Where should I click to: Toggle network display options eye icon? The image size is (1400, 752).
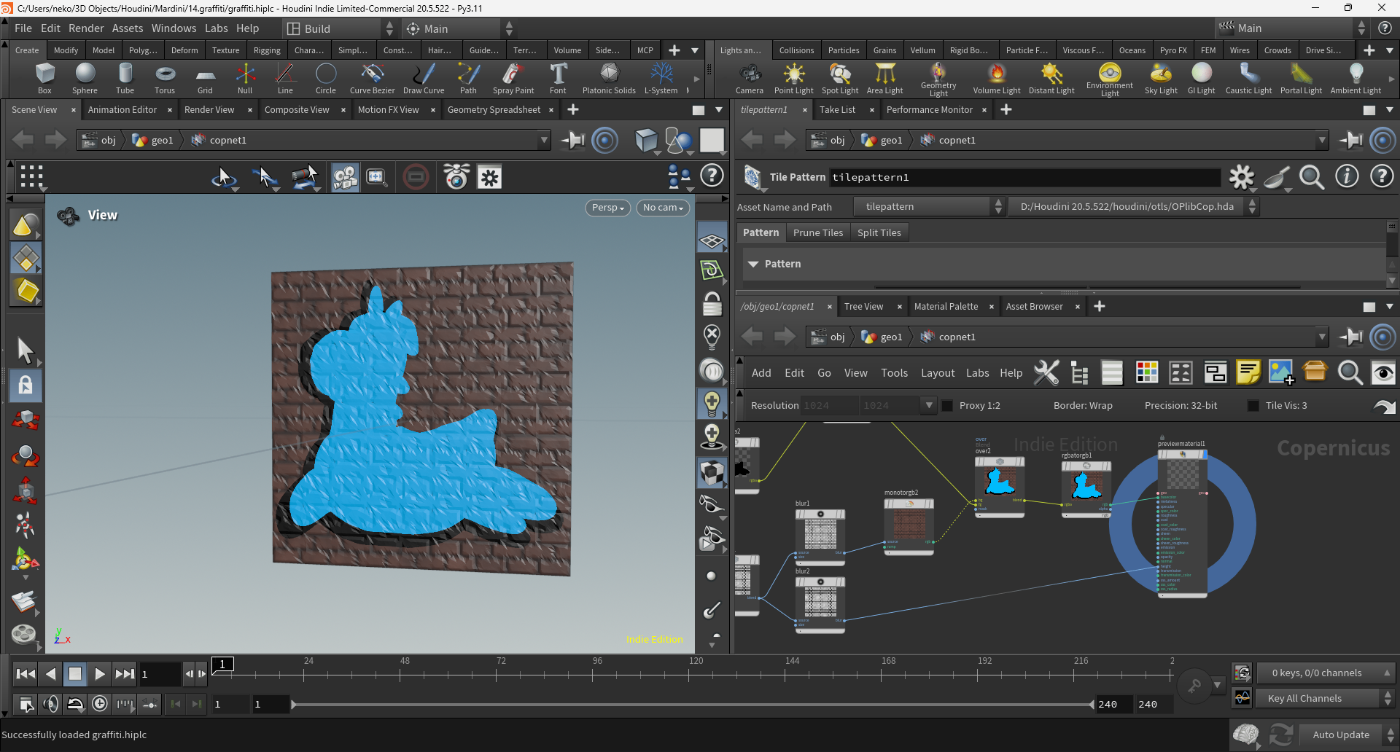[x=1384, y=373]
